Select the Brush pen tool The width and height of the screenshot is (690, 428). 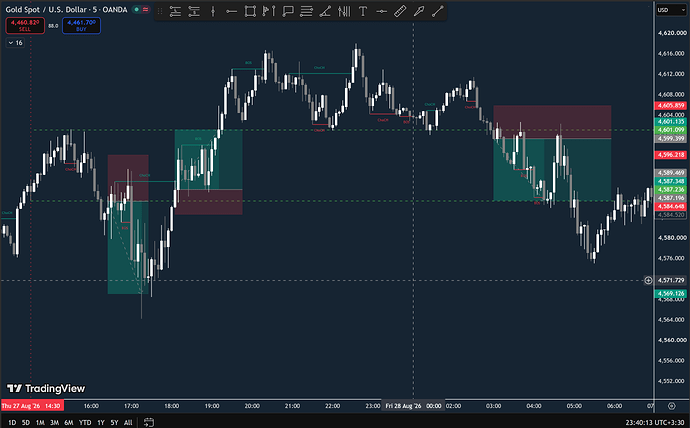[419, 12]
